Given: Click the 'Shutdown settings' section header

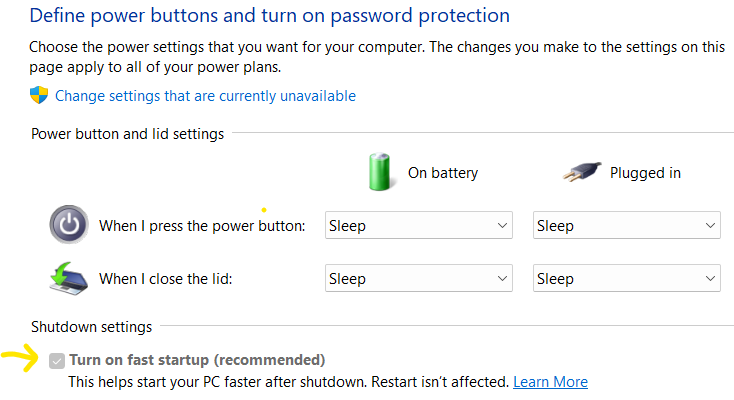Looking at the screenshot, I should click(91, 326).
